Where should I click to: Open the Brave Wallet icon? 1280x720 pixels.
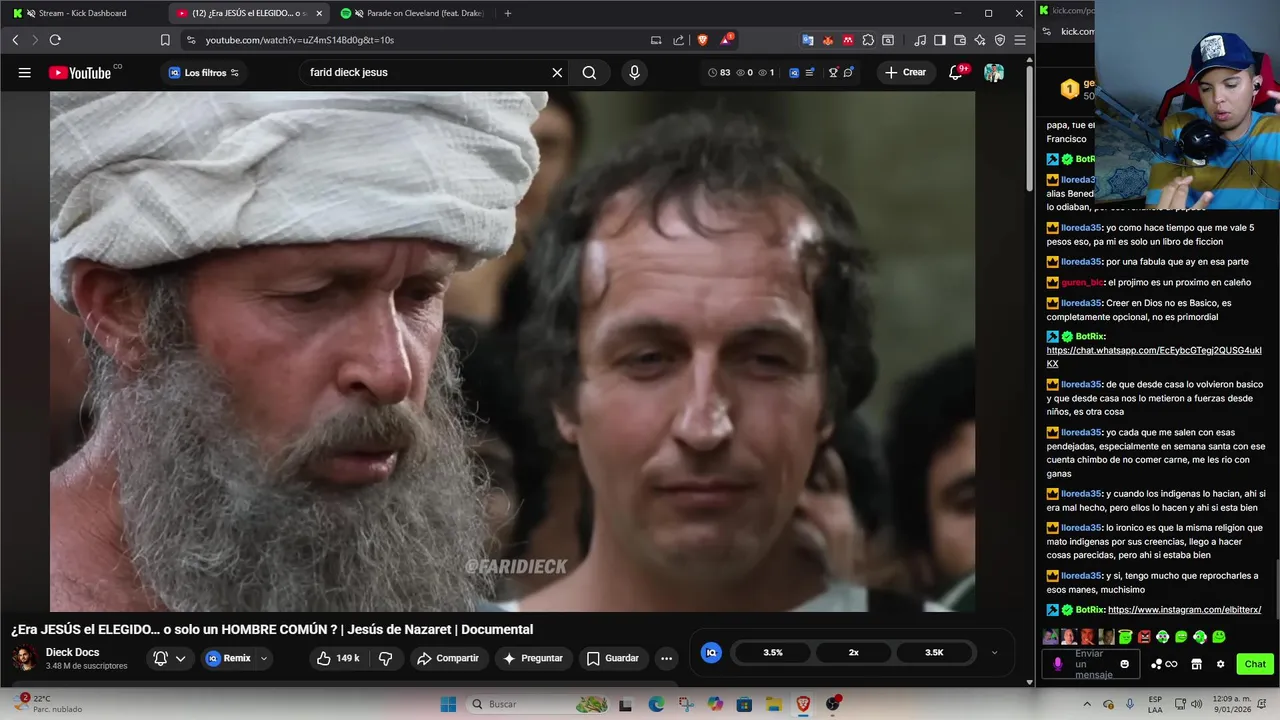pyautogui.click(x=960, y=40)
